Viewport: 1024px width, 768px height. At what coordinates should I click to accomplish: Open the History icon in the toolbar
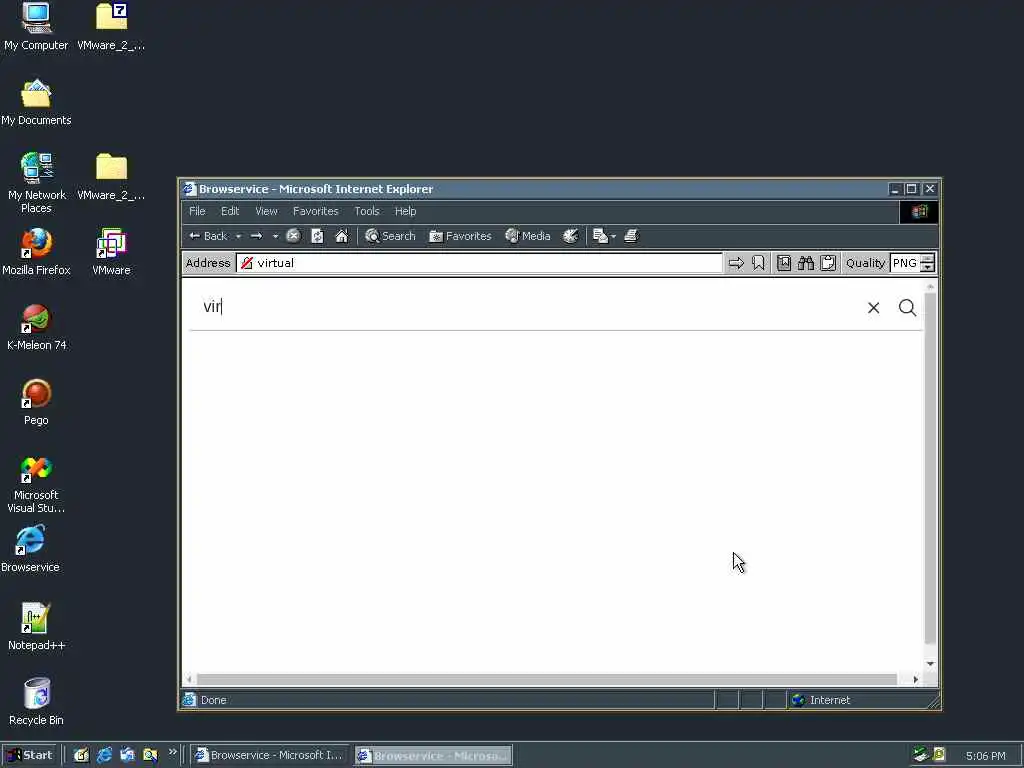click(x=571, y=236)
